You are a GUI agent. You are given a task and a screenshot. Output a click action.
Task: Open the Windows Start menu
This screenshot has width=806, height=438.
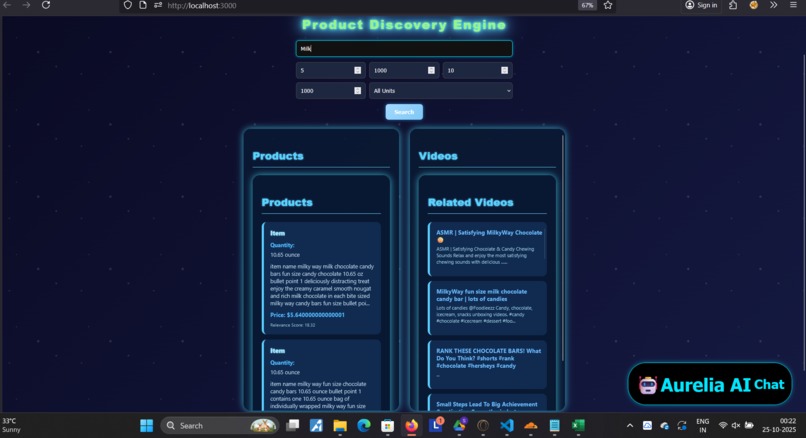pos(146,426)
